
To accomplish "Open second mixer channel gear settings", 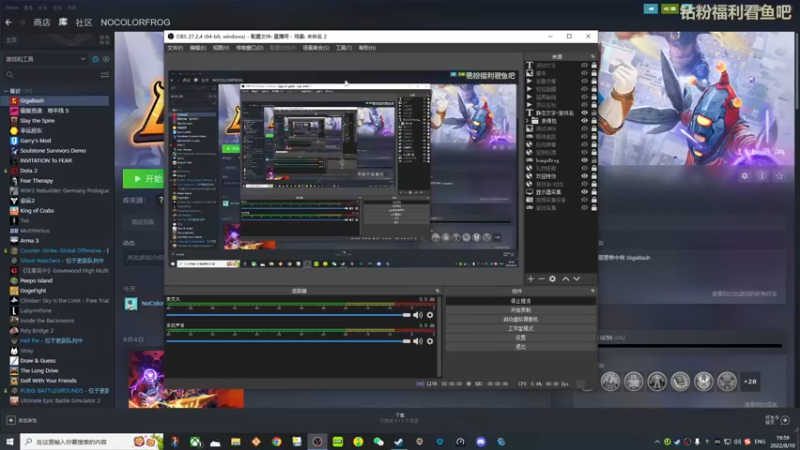I will point(430,341).
